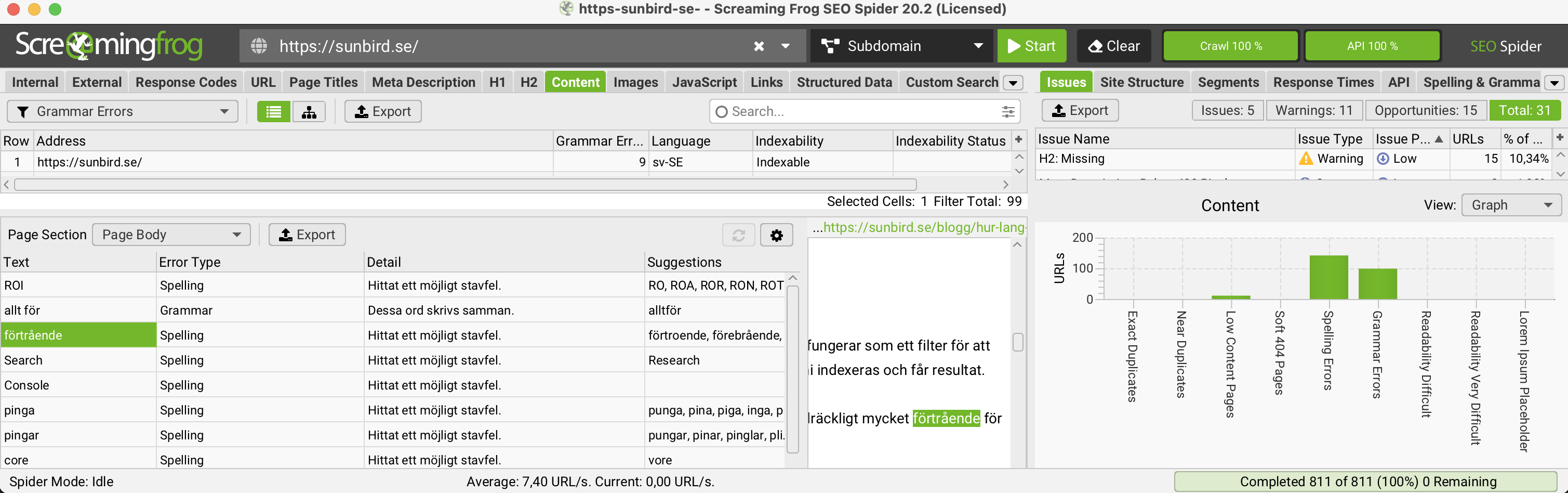Open the Response Codes tab

[x=185, y=82]
